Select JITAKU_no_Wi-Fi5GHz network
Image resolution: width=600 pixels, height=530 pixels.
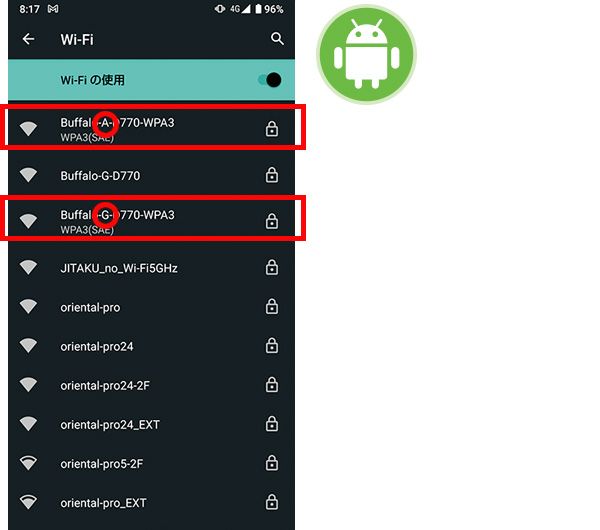(x=152, y=268)
